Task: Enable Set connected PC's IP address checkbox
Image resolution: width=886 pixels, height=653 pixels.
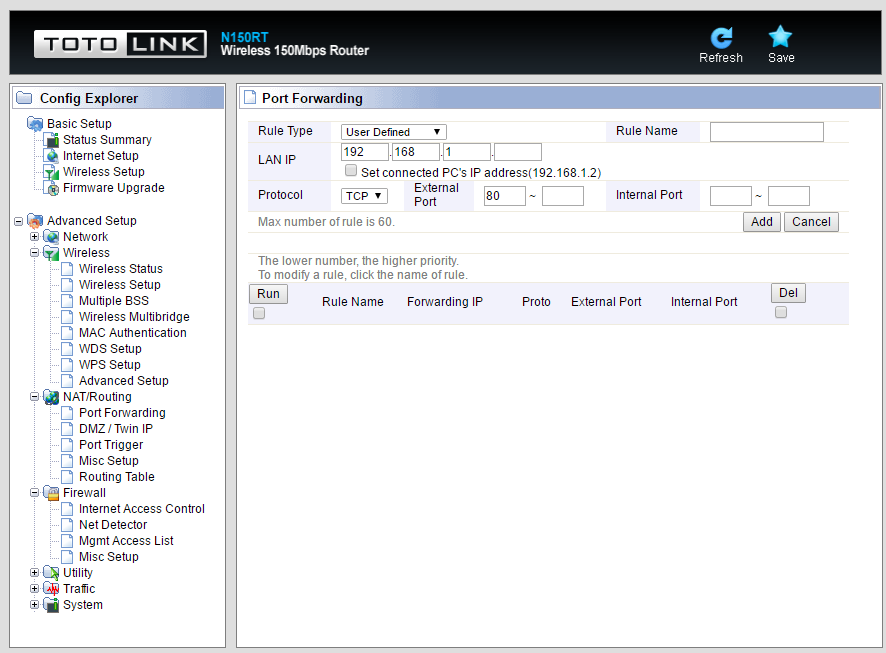Action: pos(351,171)
